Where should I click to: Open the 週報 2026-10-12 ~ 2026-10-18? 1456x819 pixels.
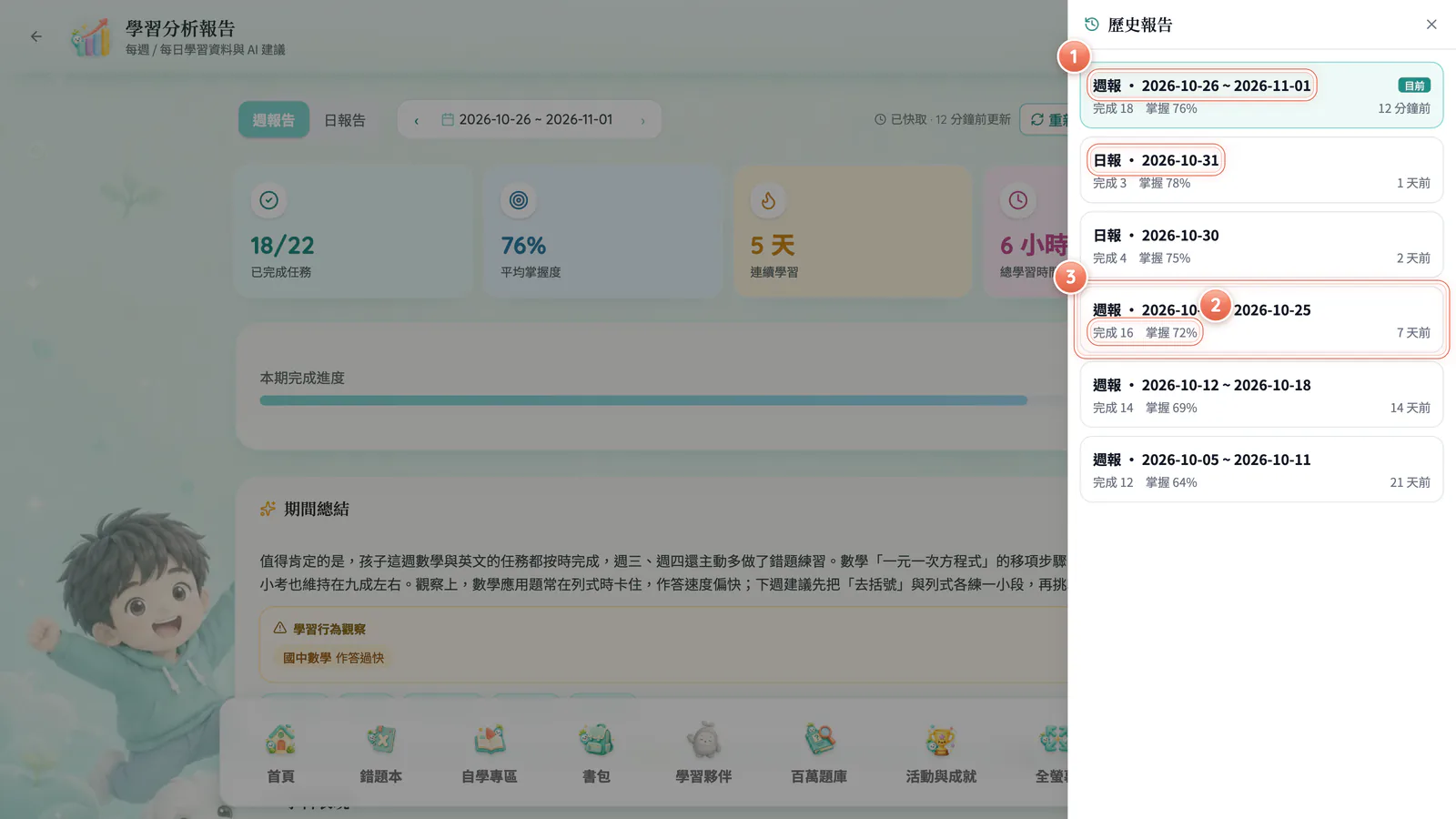pos(1261,395)
